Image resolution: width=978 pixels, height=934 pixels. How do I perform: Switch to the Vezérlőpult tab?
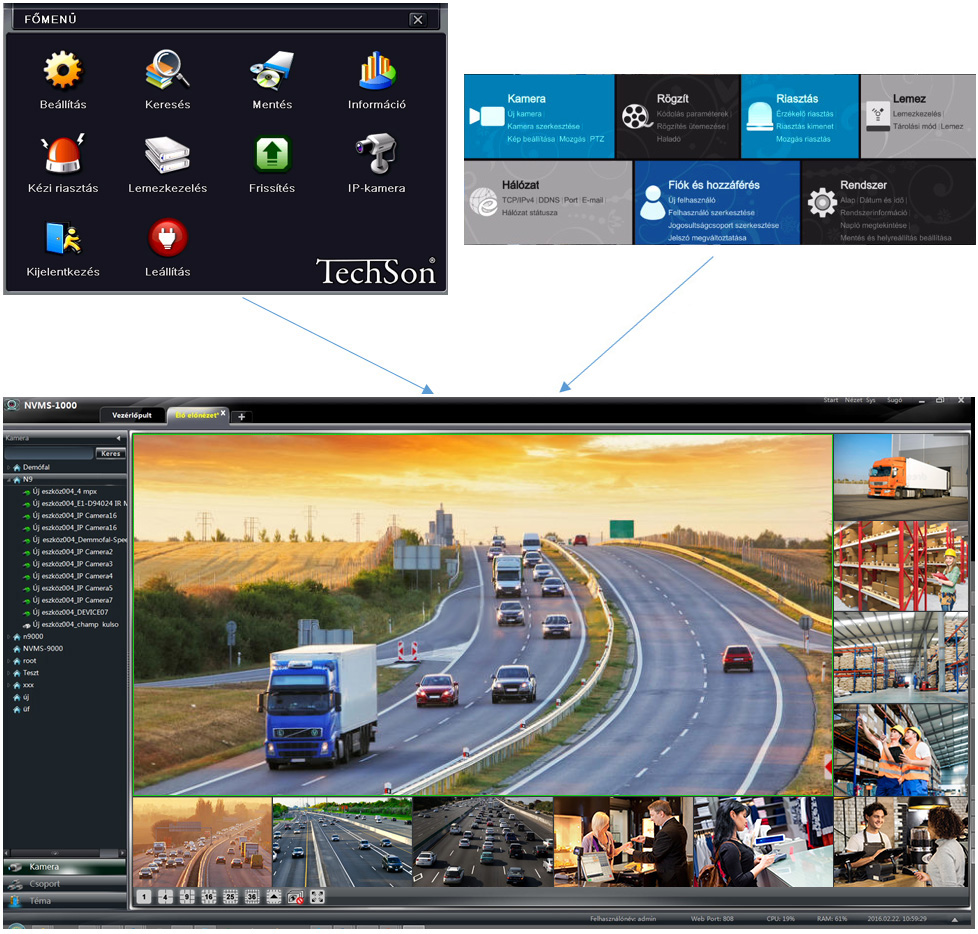(131, 414)
